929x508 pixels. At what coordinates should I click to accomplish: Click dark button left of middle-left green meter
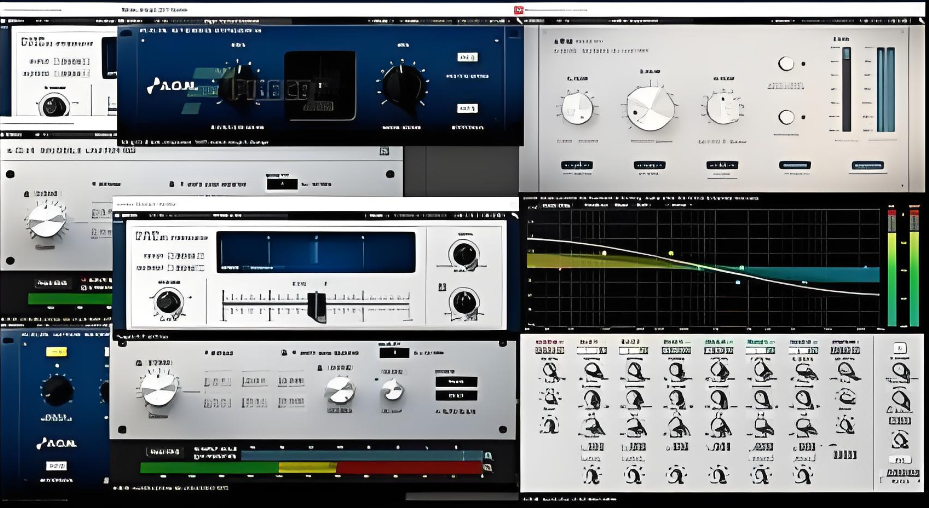pos(53,283)
